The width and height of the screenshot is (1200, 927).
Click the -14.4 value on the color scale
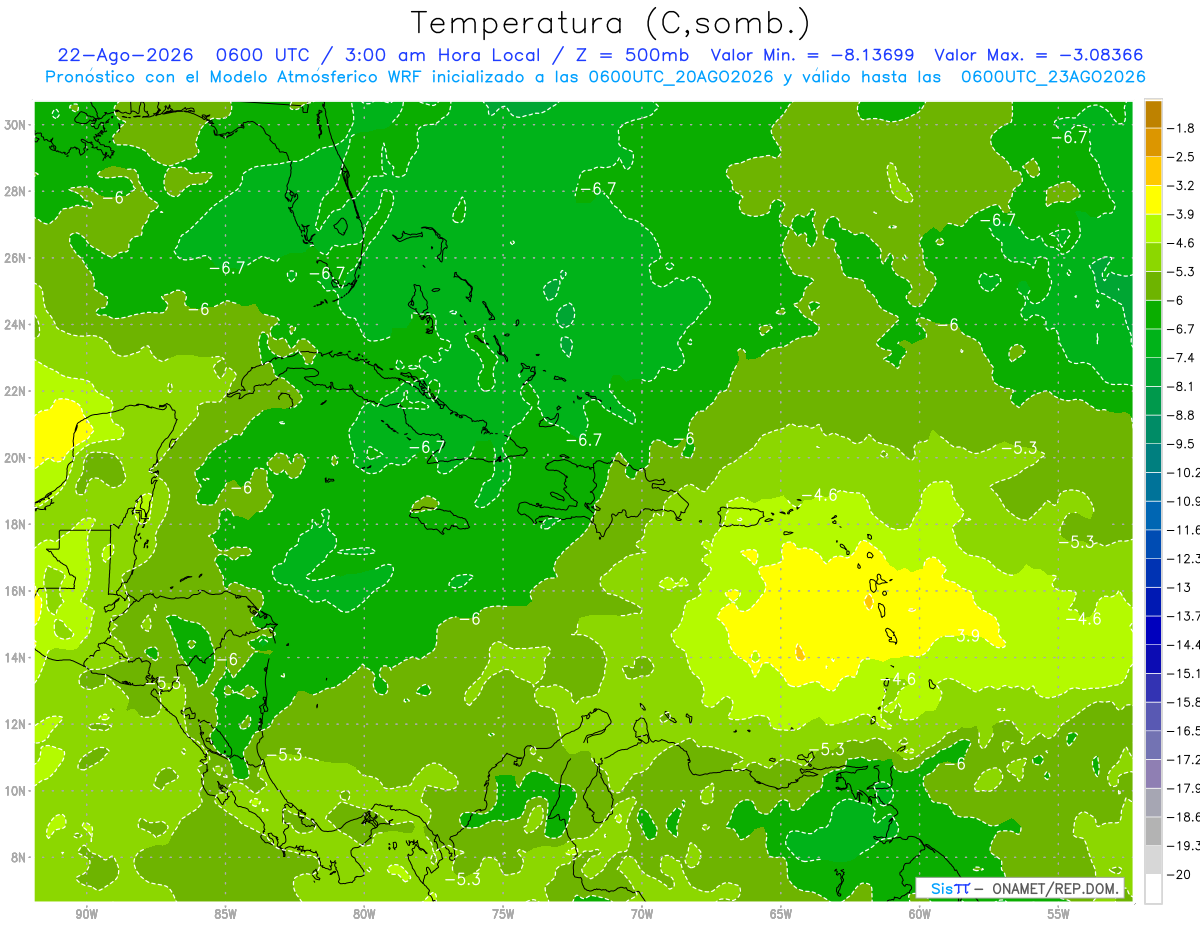point(1184,644)
